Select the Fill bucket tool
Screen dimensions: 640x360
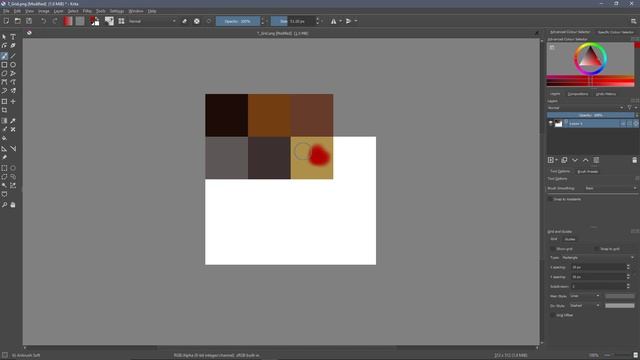4,138
